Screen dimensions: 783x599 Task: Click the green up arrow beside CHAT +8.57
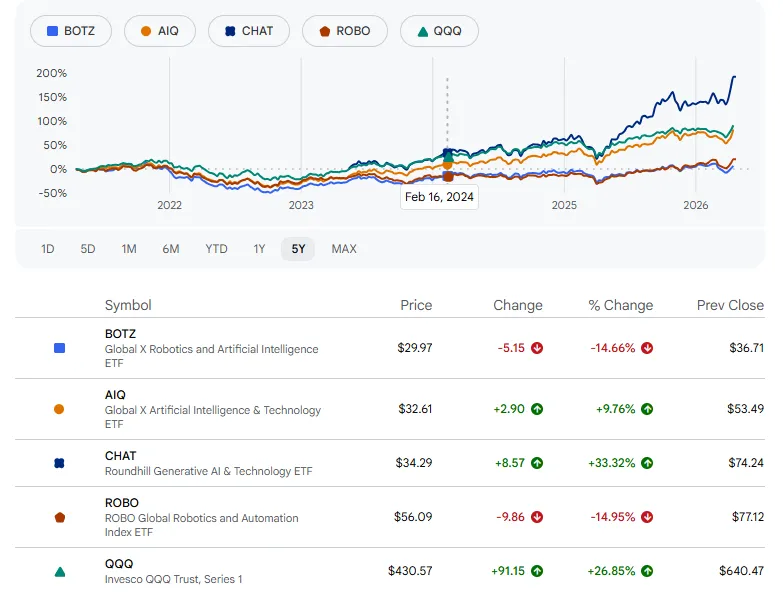click(x=537, y=463)
